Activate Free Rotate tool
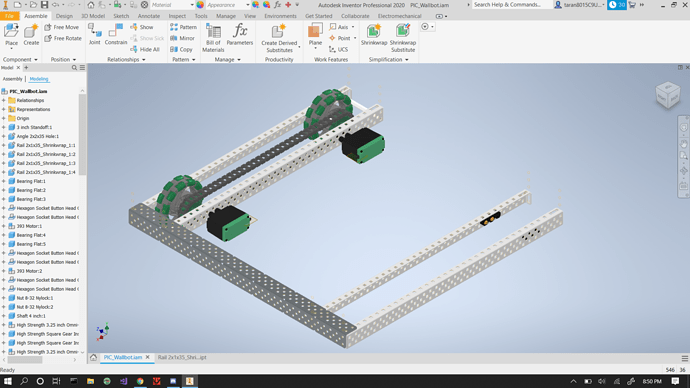This screenshot has height=388, width=690. point(63,38)
